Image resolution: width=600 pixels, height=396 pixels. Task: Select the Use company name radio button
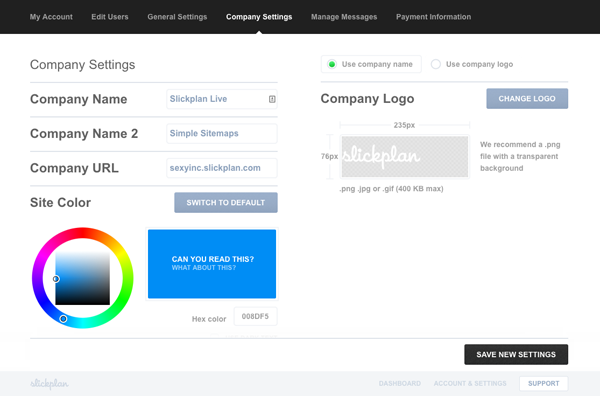pyautogui.click(x=332, y=64)
